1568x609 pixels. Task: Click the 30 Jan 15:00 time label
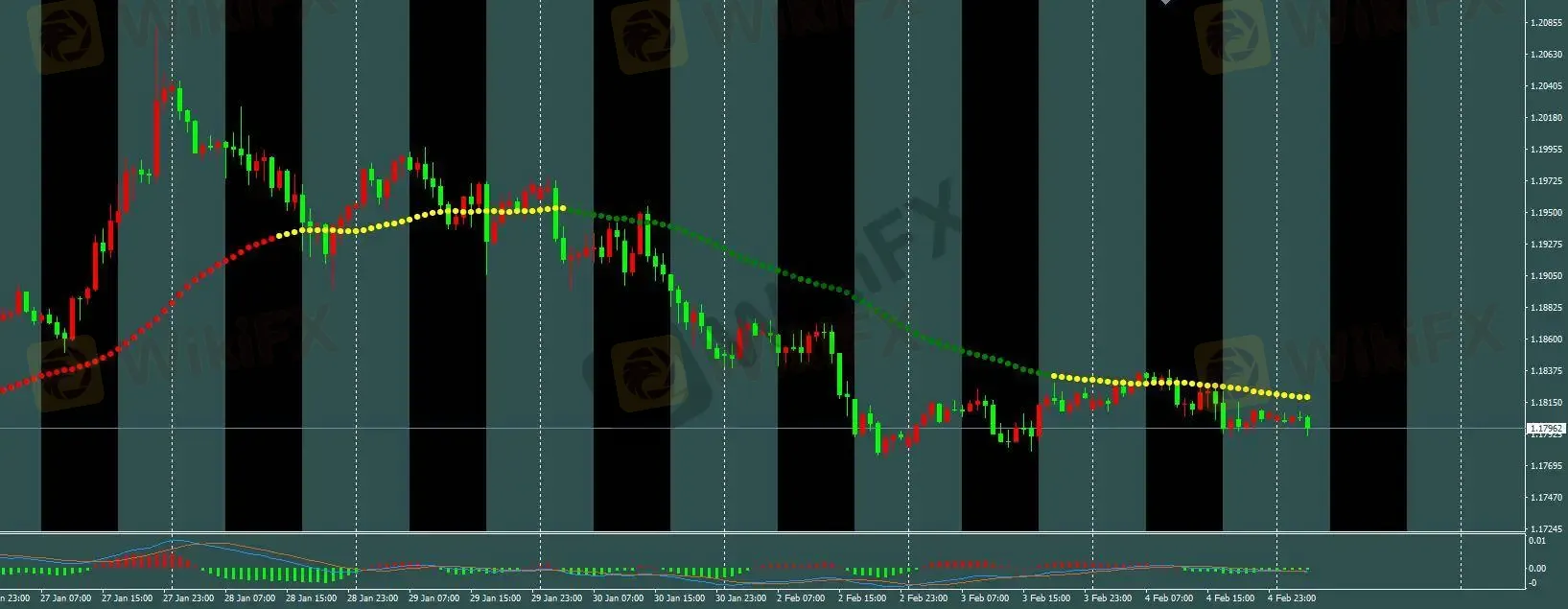pyautogui.click(x=679, y=598)
